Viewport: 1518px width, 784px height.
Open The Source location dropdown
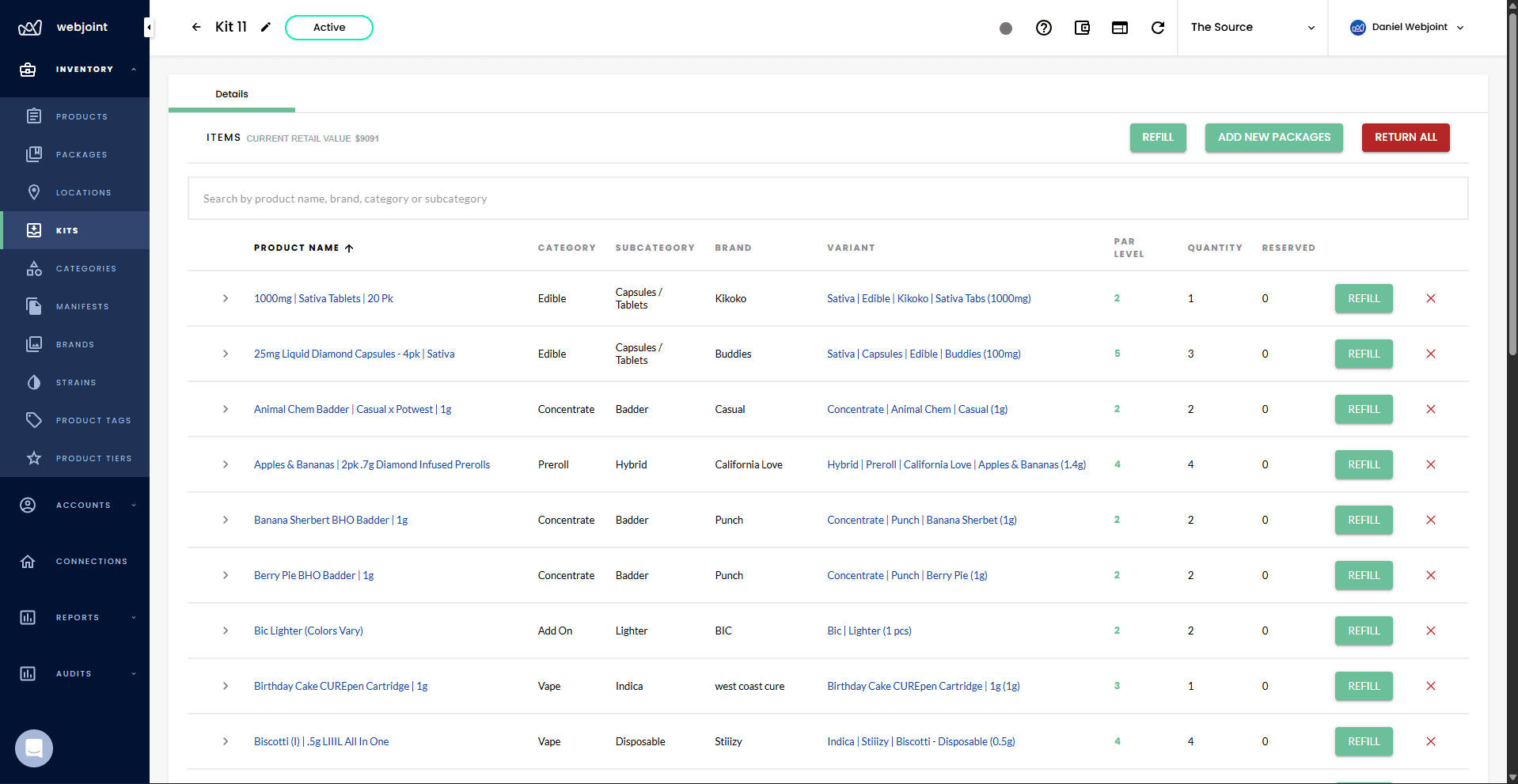[1250, 27]
